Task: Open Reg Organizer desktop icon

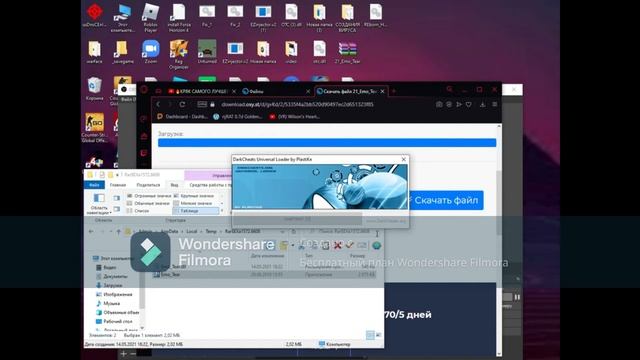Action: [179, 54]
